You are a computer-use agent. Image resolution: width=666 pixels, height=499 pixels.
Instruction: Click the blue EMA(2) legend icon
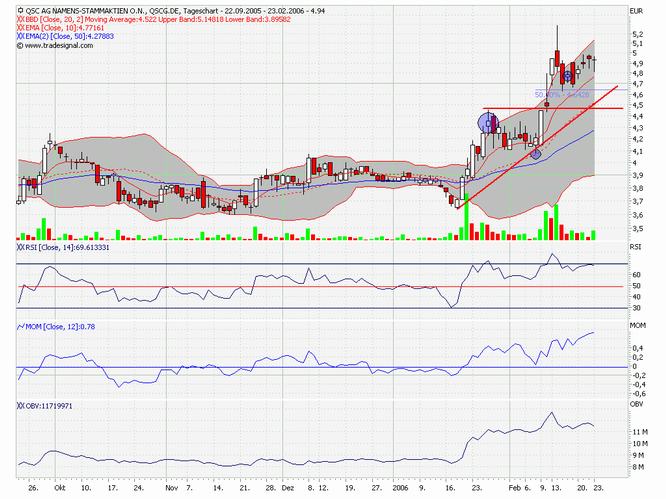tap(20, 37)
